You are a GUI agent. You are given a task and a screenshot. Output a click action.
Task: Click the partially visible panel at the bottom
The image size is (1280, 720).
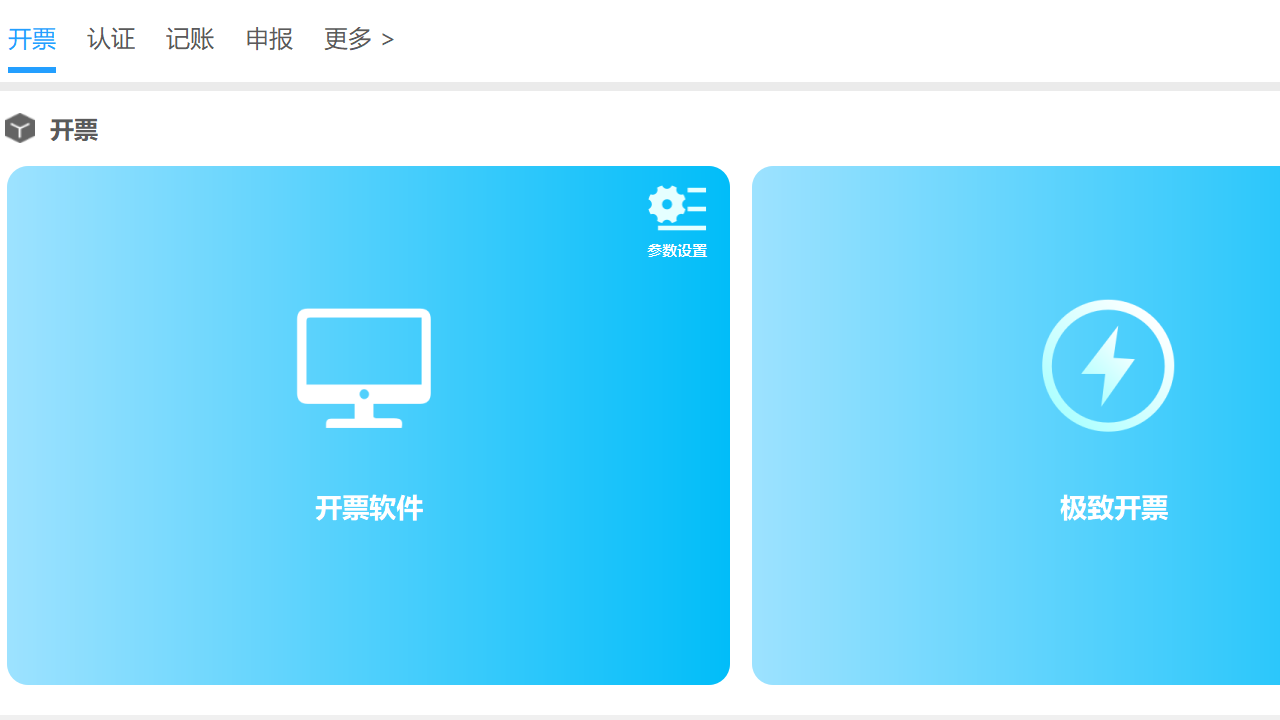640,716
